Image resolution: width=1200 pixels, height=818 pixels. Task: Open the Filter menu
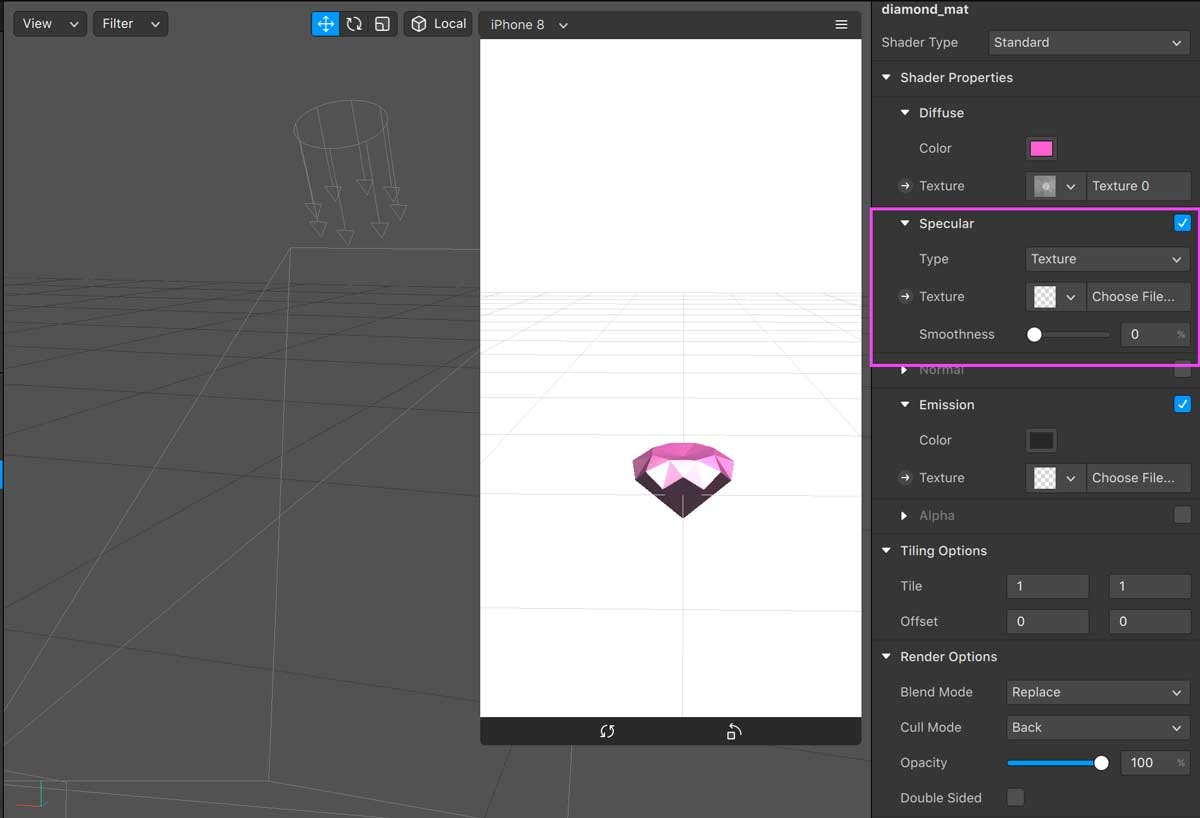click(x=130, y=24)
